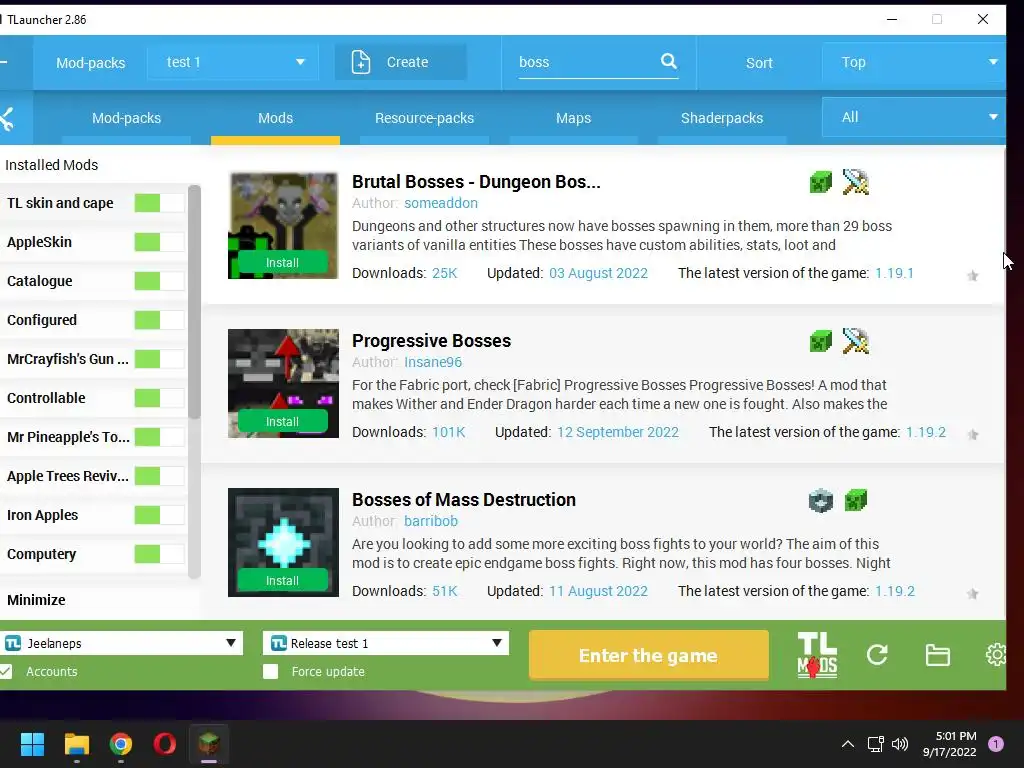1024x768 pixels.
Task: Open the Maps tab
Action: coord(573,118)
